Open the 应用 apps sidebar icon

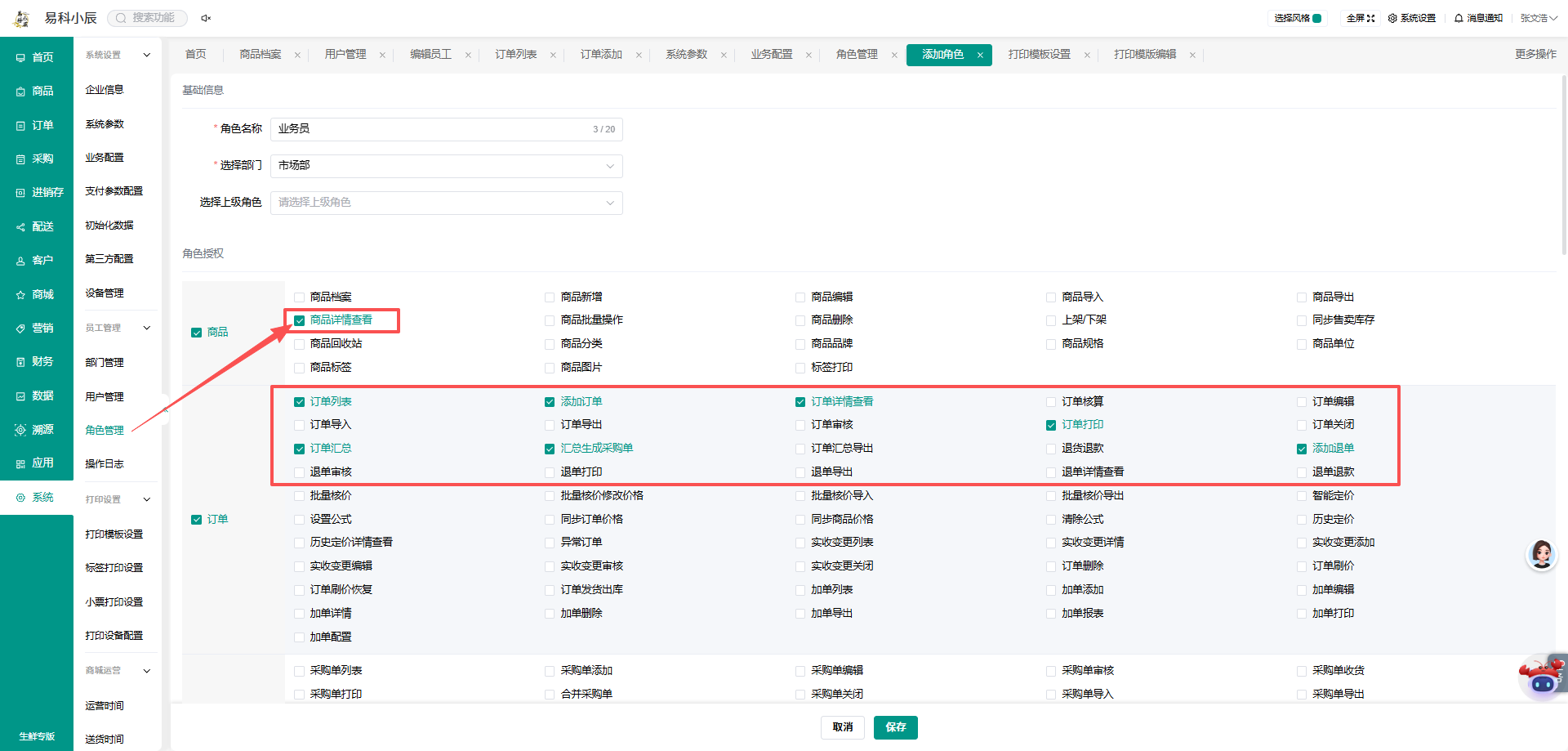point(20,463)
